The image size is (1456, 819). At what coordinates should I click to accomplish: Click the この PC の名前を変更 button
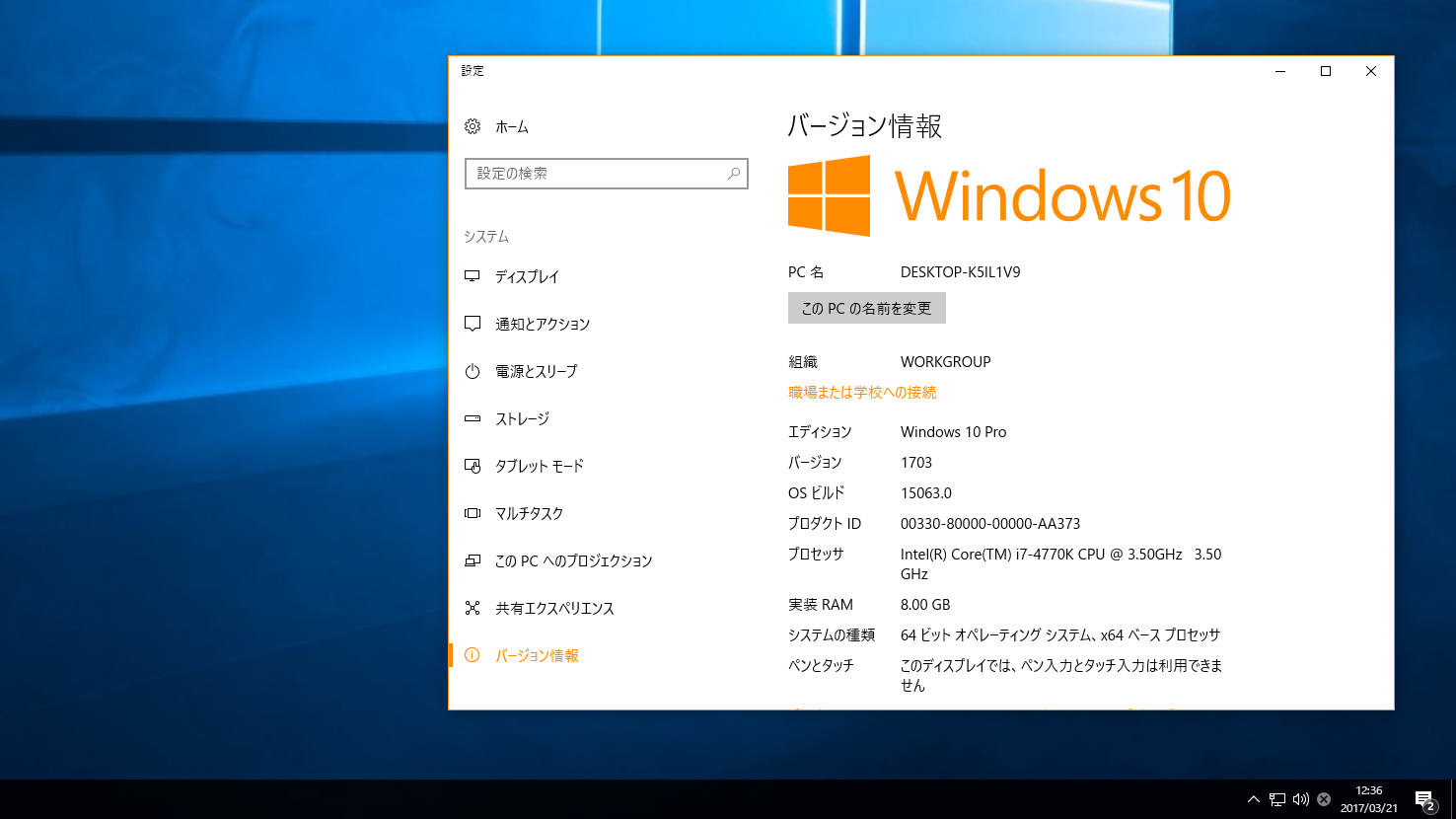867,308
